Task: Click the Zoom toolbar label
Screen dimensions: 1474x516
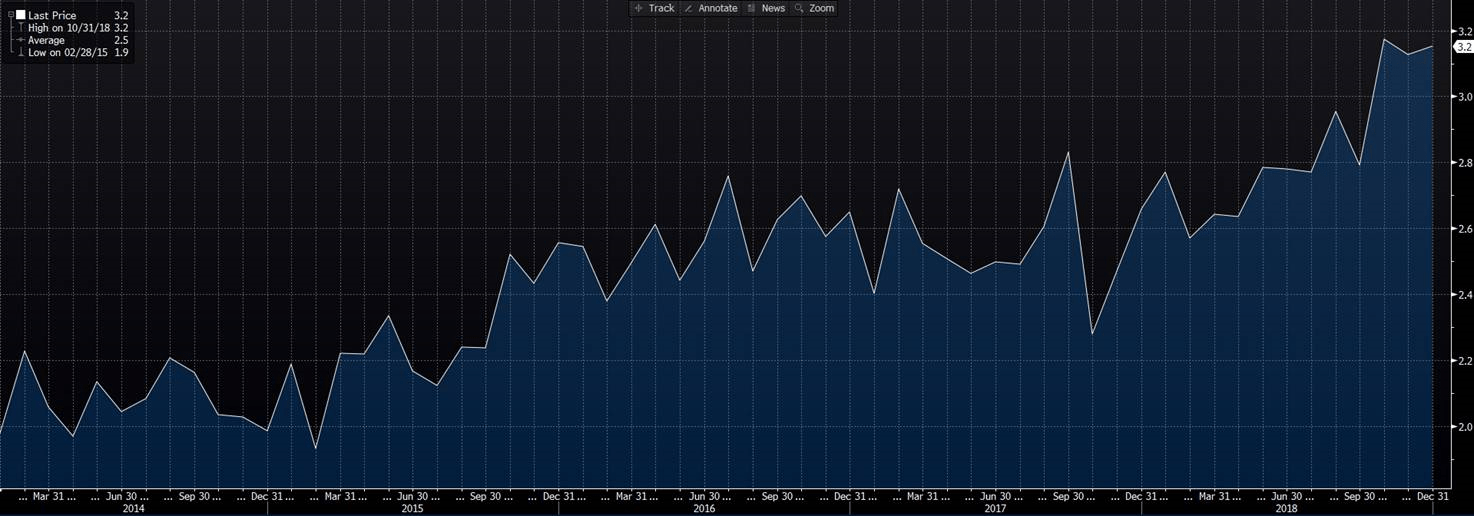Action: 821,8
